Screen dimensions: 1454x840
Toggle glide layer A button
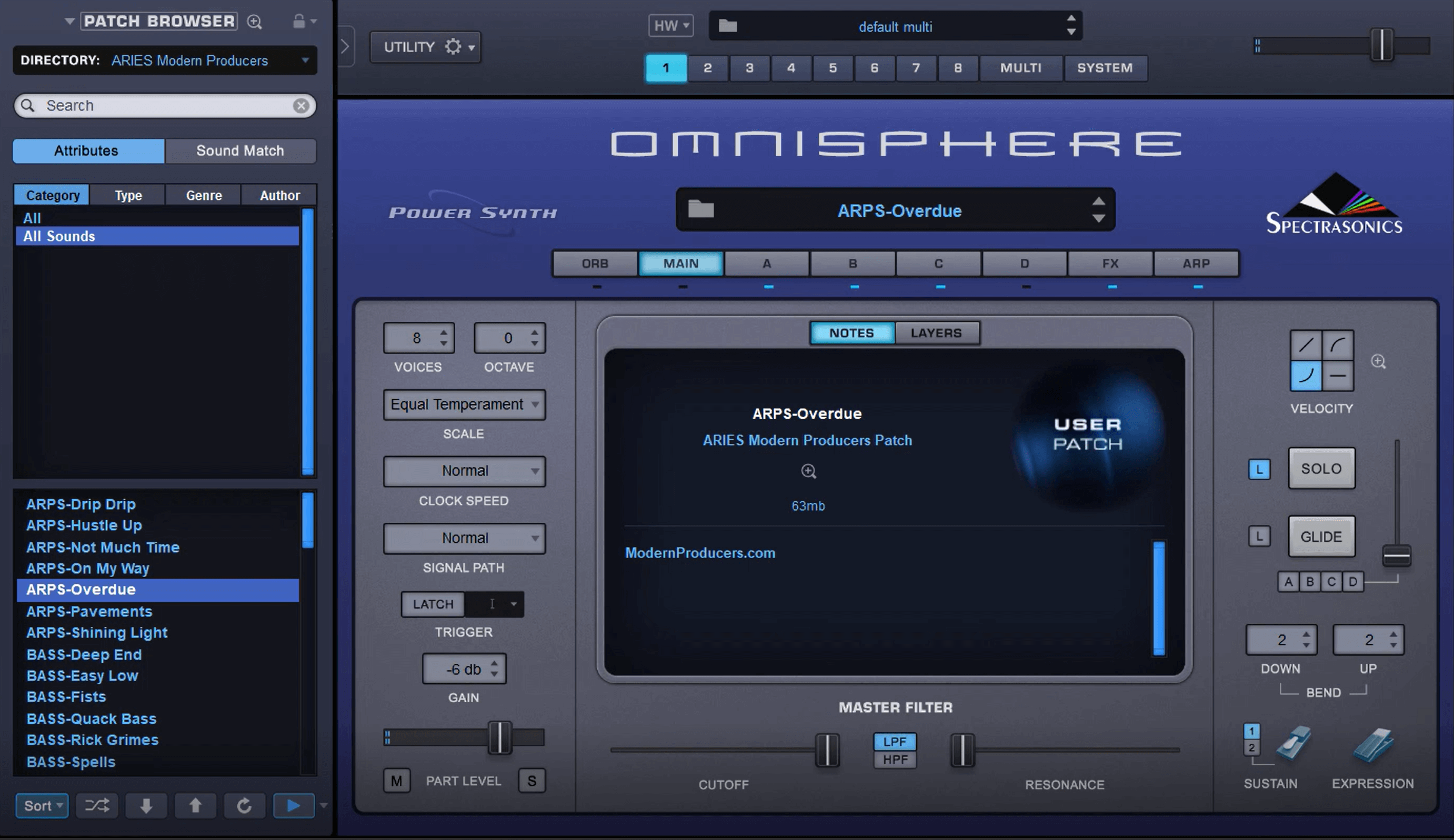(1288, 581)
